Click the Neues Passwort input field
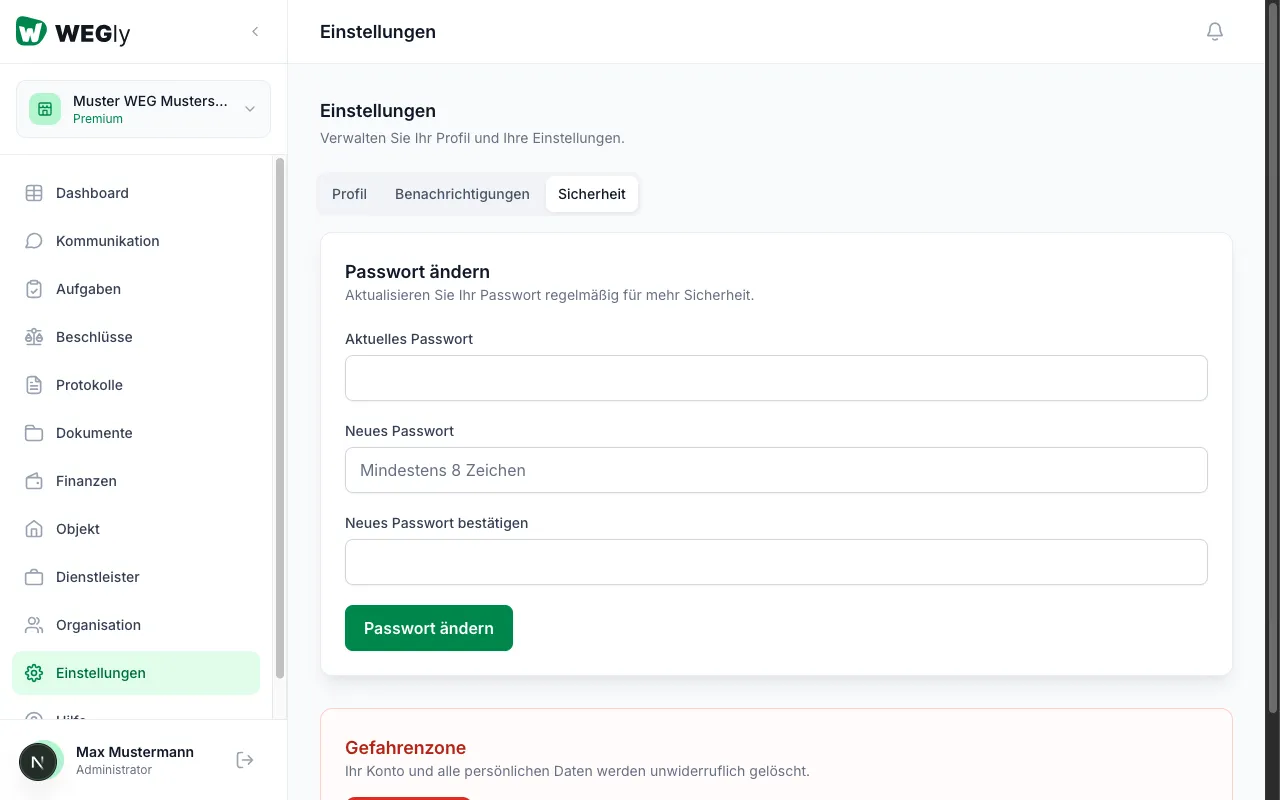This screenshot has width=1280, height=800. point(776,470)
